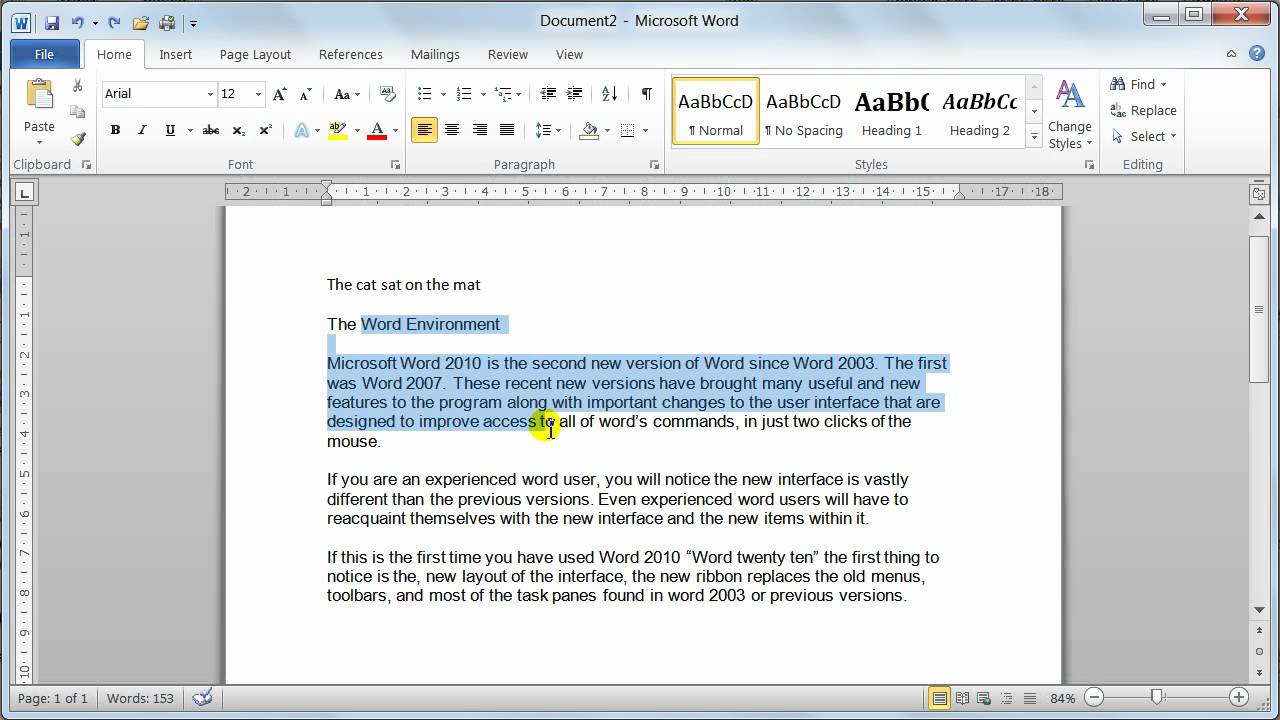Apply the Heading 1 style

[891, 112]
